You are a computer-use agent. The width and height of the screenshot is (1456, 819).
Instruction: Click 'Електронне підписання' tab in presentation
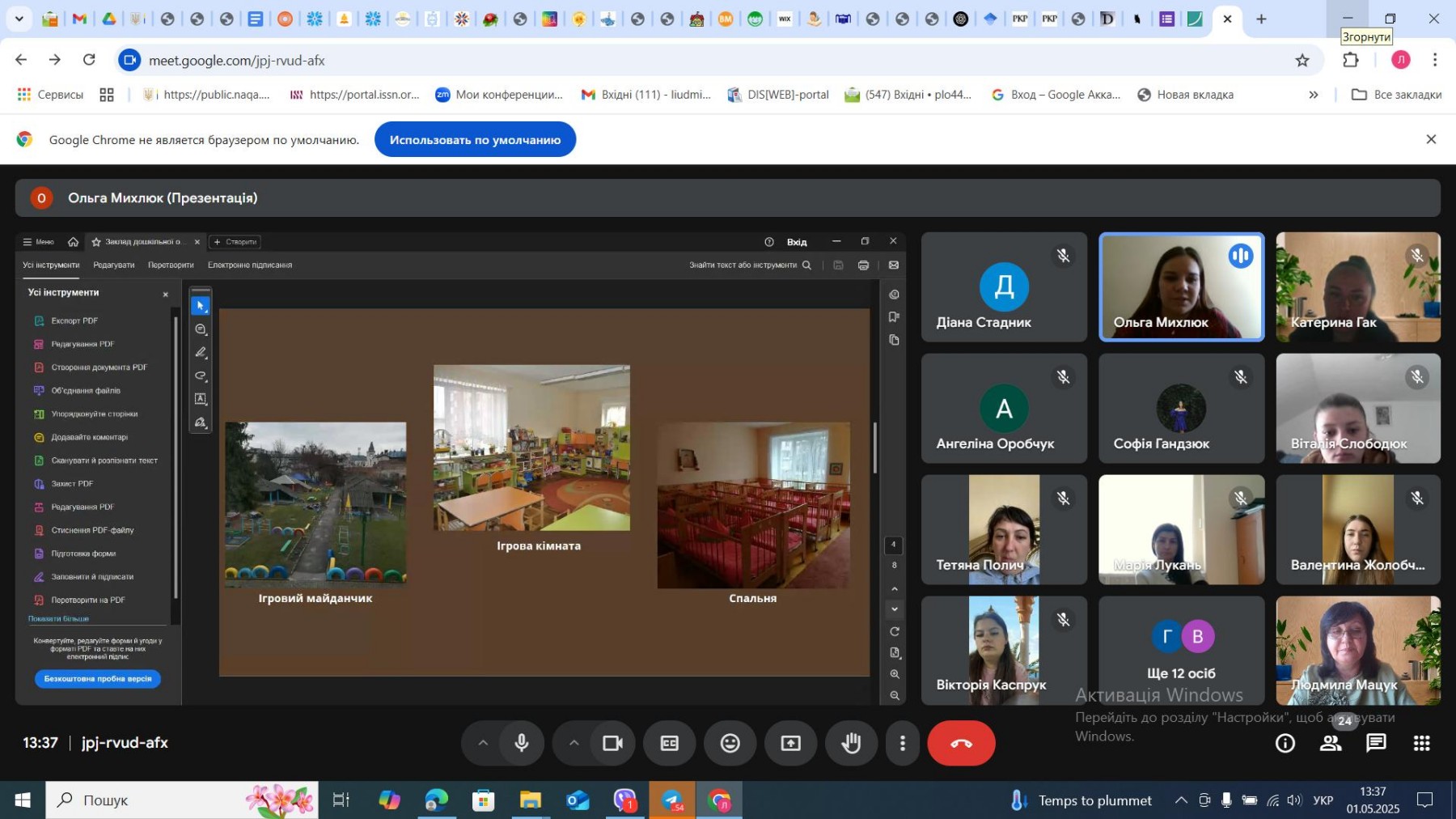tap(250, 265)
